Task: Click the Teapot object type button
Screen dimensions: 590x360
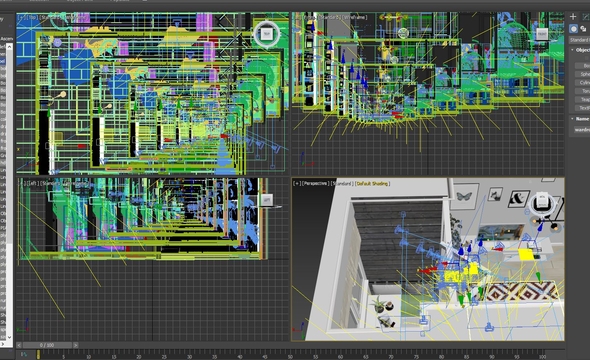Action: click(583, 100)
